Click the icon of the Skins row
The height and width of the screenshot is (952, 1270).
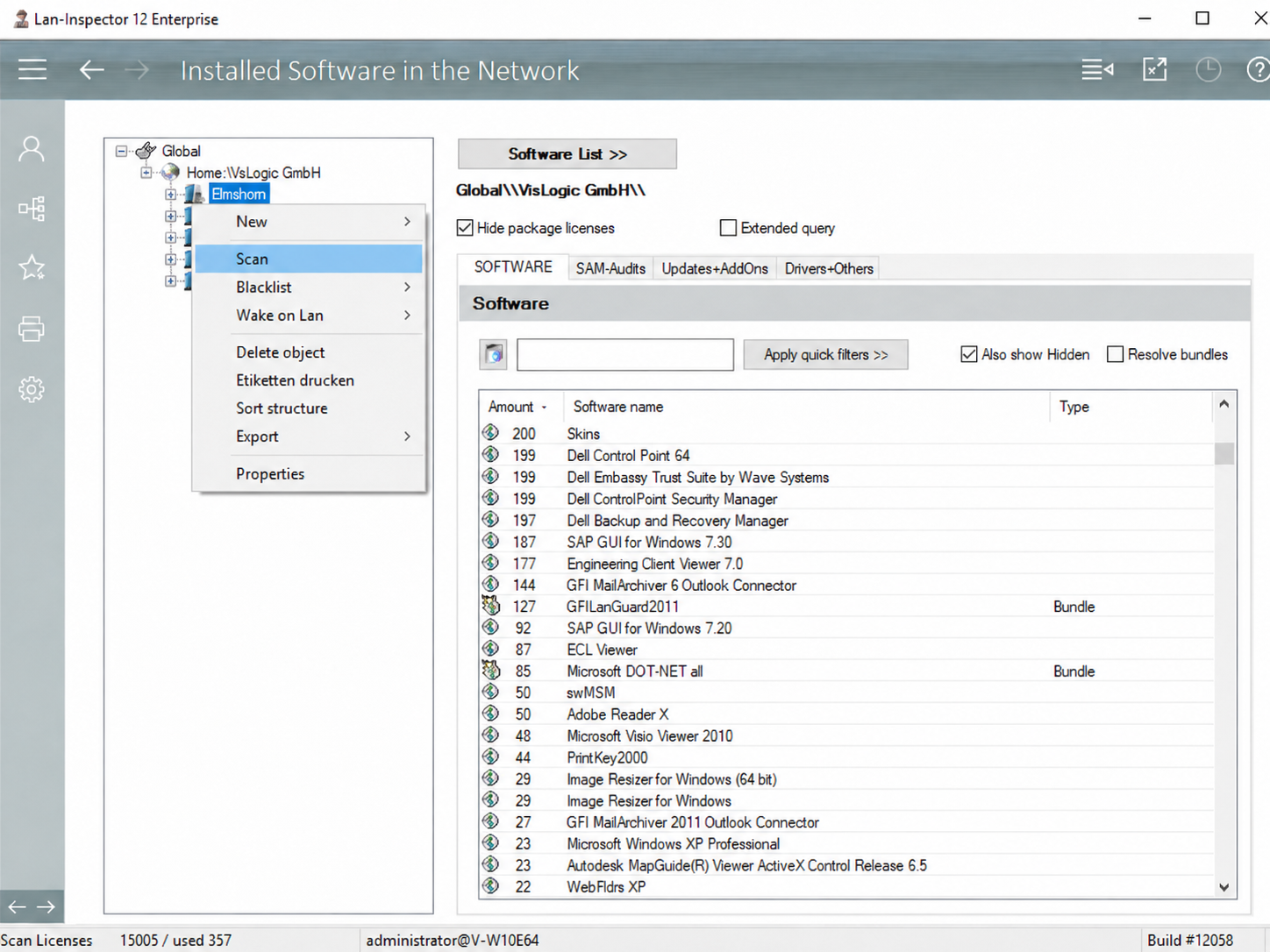pyautogui.click(x=491, y=433)
